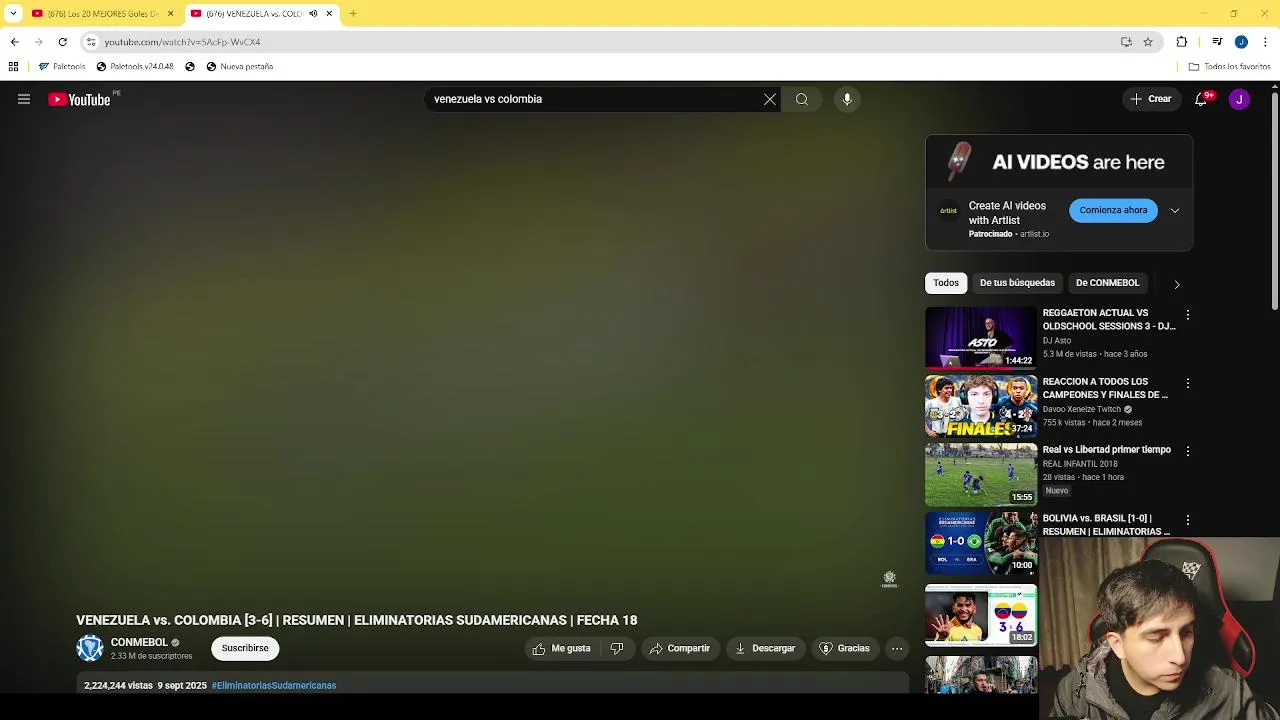This screenshot has width=1280, height=720.
Task: Open options for BOLIVIA vs. BRASIL video
Action: (x=1188, y=520)
